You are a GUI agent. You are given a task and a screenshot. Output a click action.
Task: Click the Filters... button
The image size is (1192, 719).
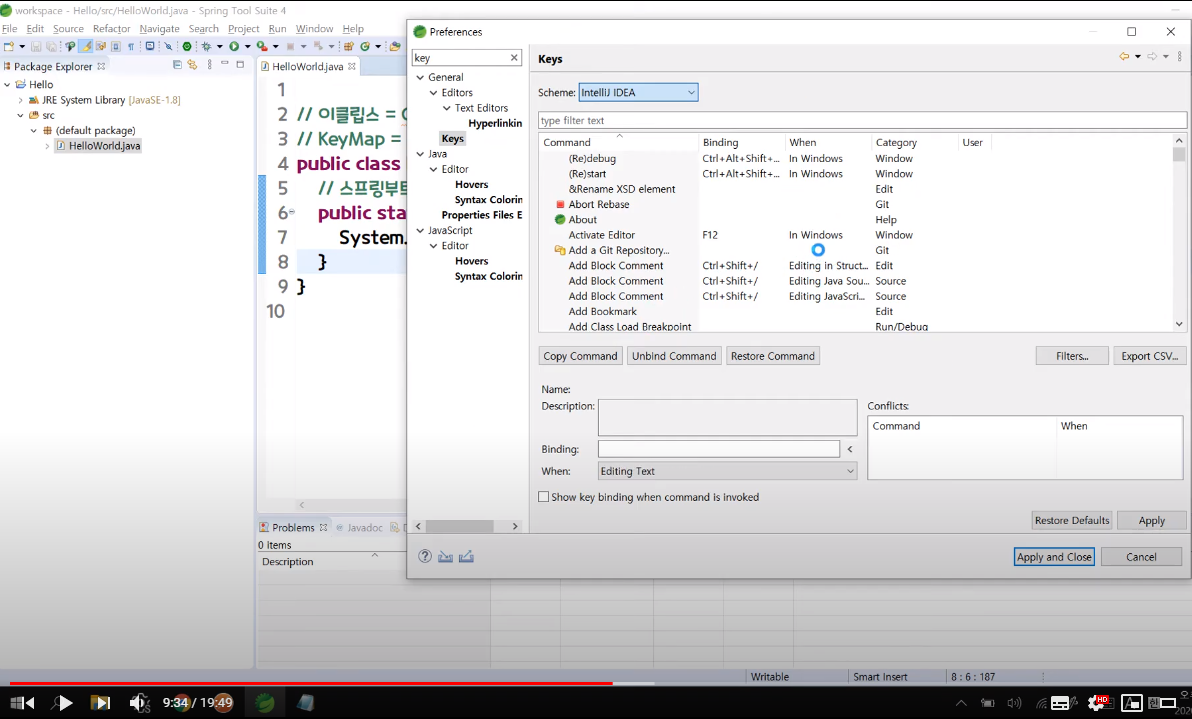click(x=1072, y=356)
